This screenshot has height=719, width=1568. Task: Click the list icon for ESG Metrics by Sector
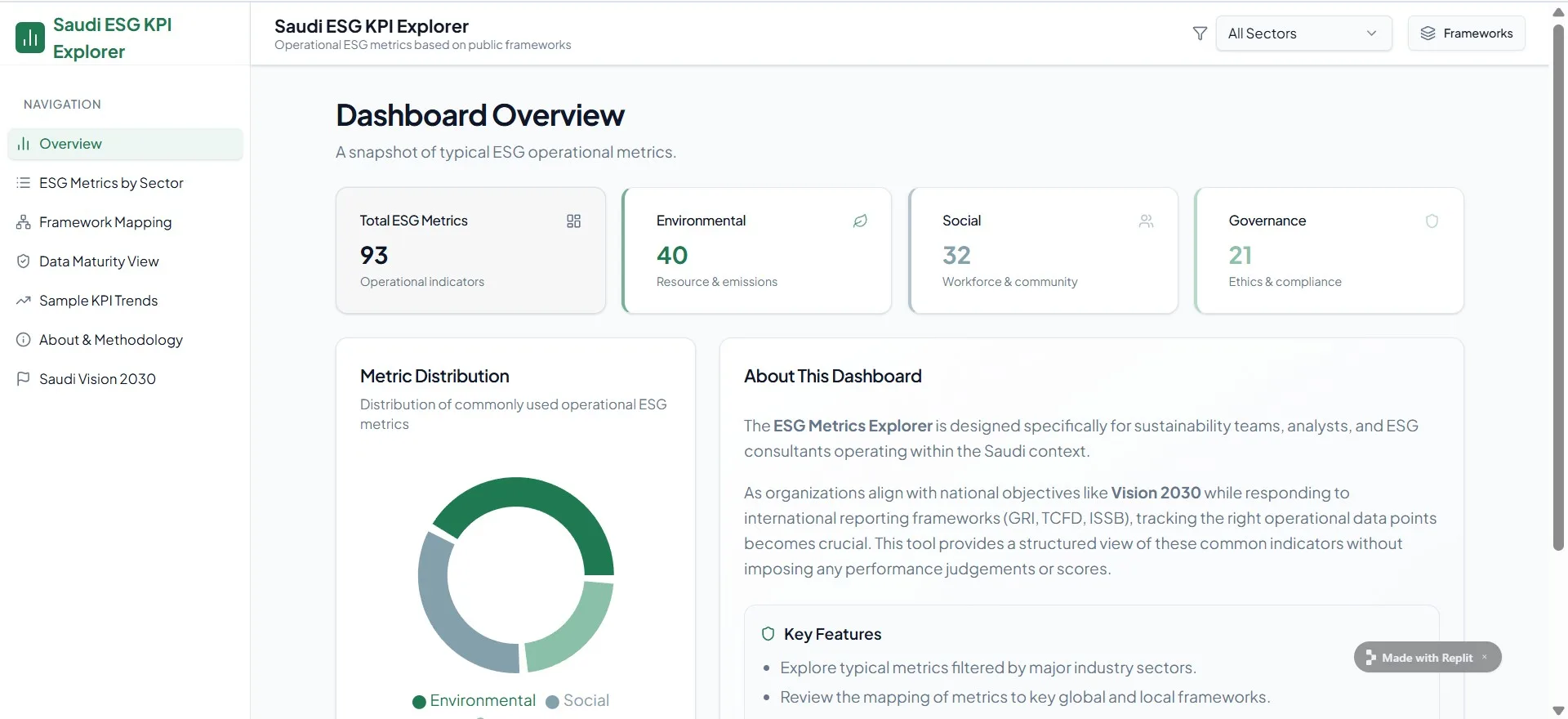point(24,183)
